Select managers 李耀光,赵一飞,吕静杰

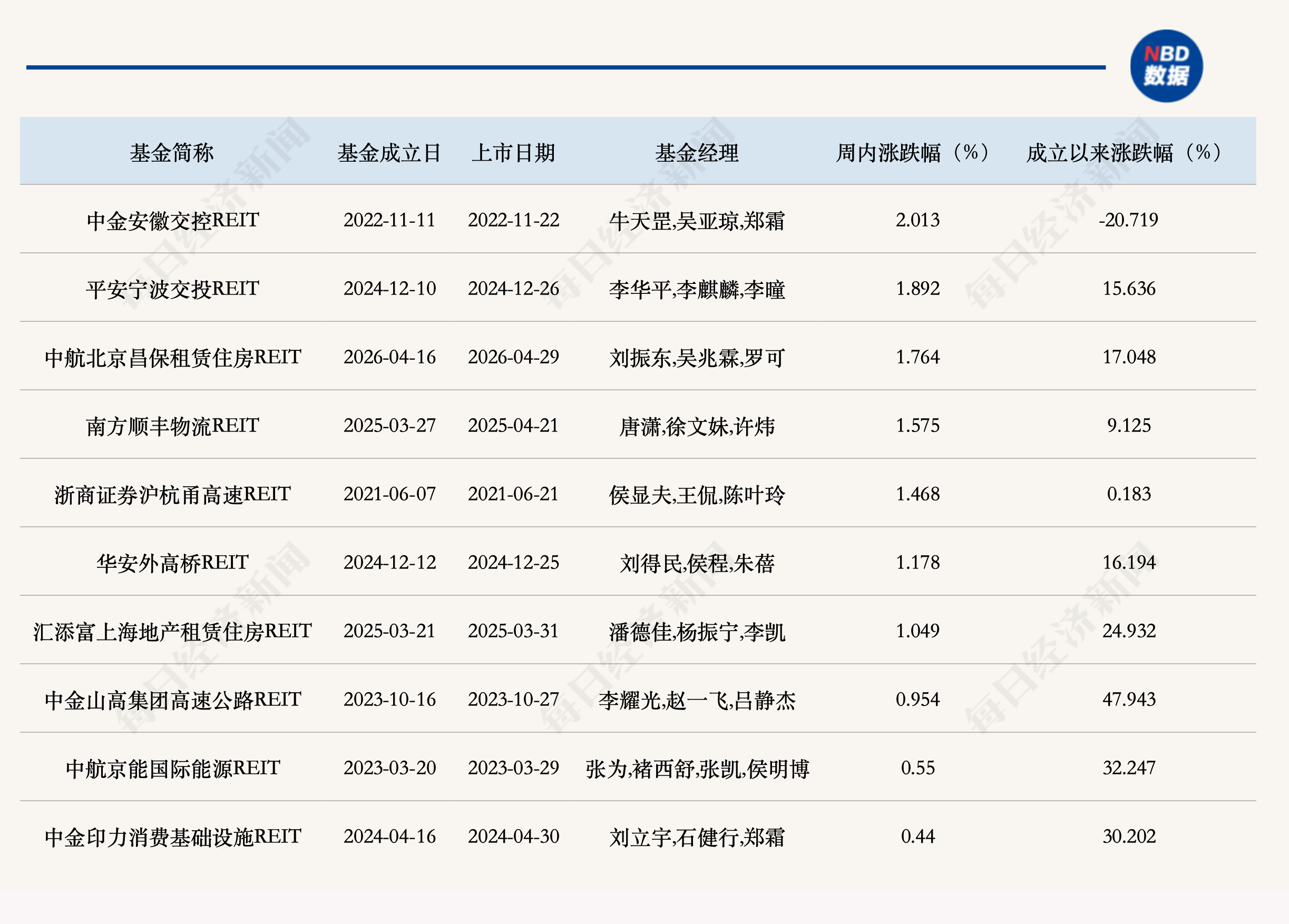tap(697, 700)
